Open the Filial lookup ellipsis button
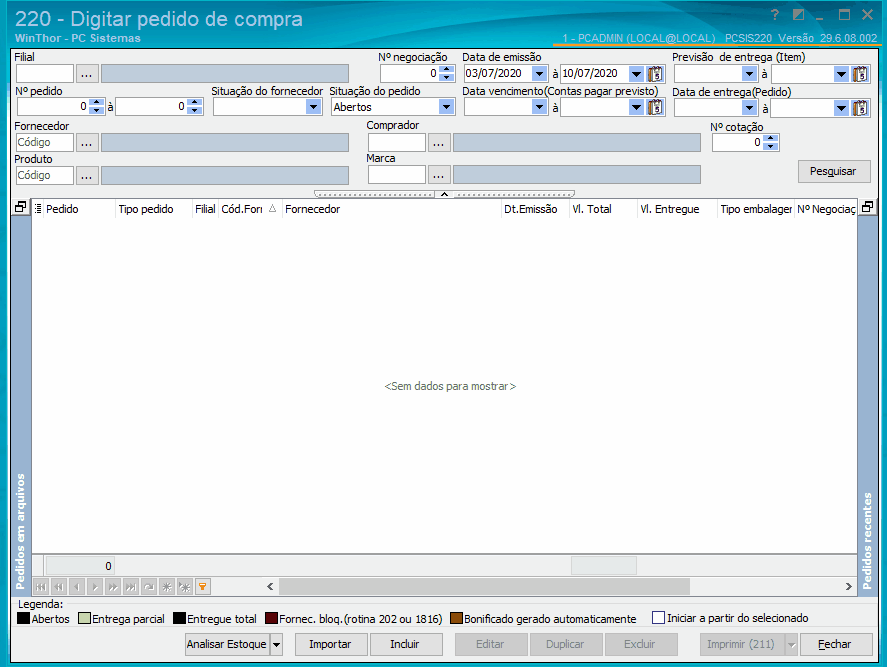Viewport: 887px width, 667px height. [87, 74]
